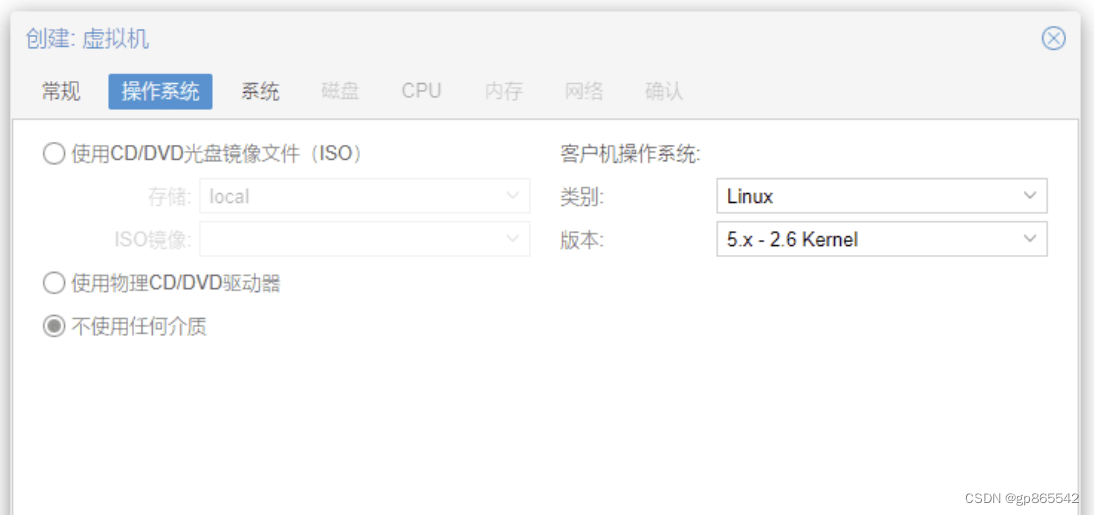Click the empty ISO镜像 input field
The image size is (1094, 515).
click(350, 239)
